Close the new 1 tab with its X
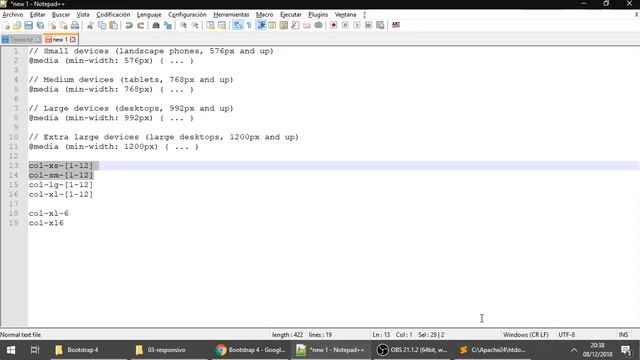Image resolution: width=640 pixels, height=360 pixels. click(x=73, y=40)
